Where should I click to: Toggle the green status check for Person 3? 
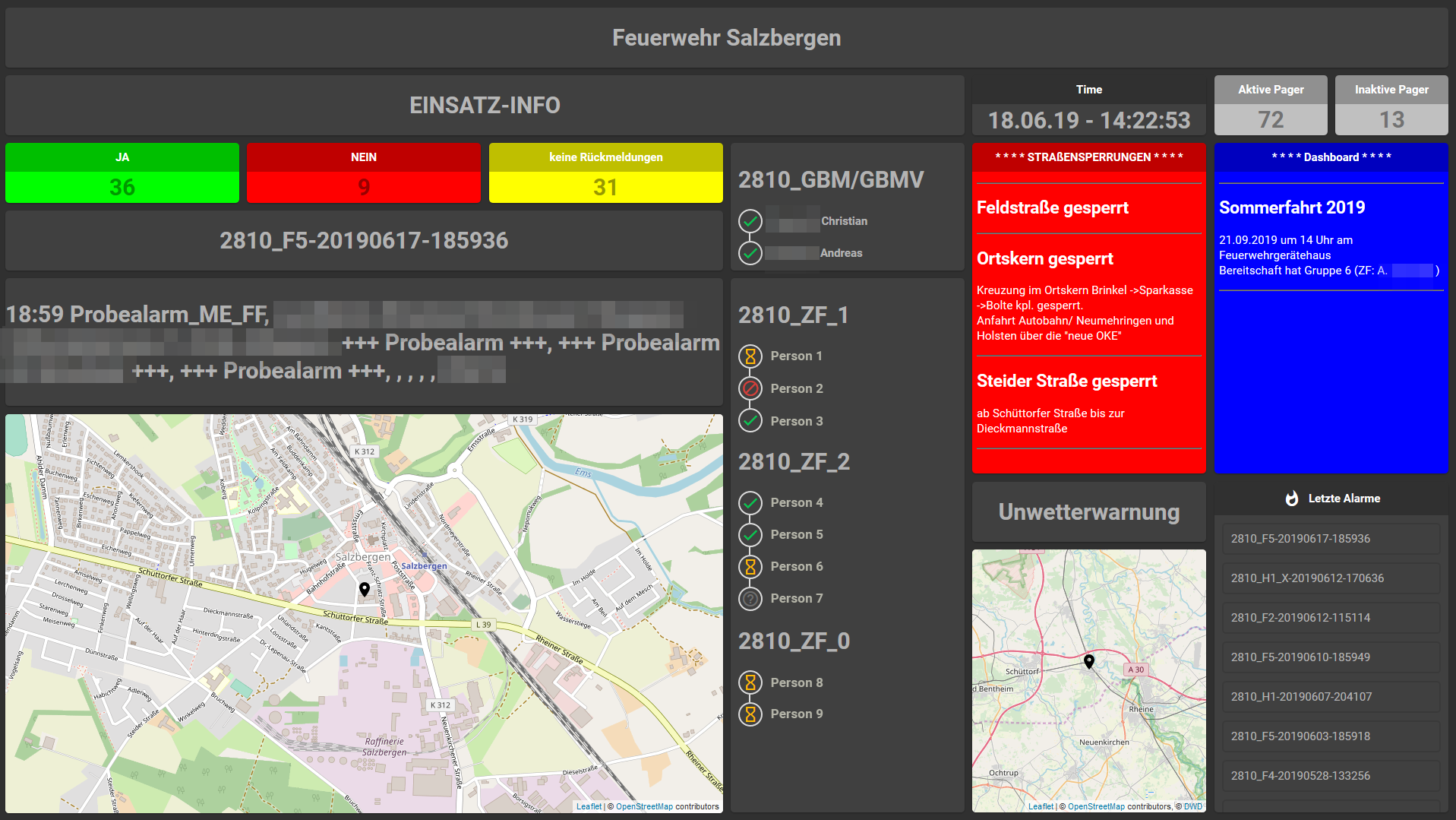point(750,420)
